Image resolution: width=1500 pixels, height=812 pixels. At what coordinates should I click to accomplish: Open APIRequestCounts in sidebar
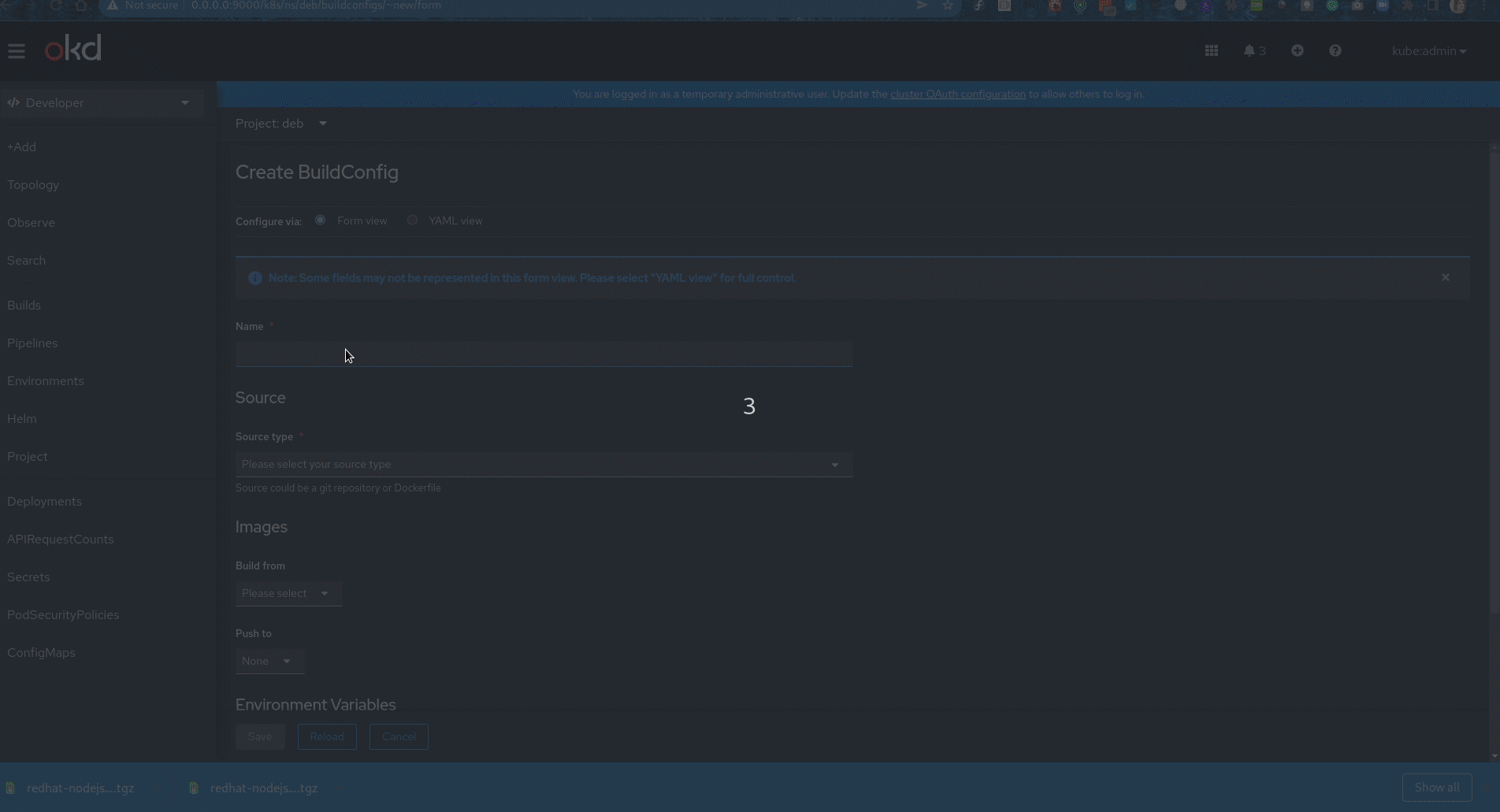[x=60, y=539]
